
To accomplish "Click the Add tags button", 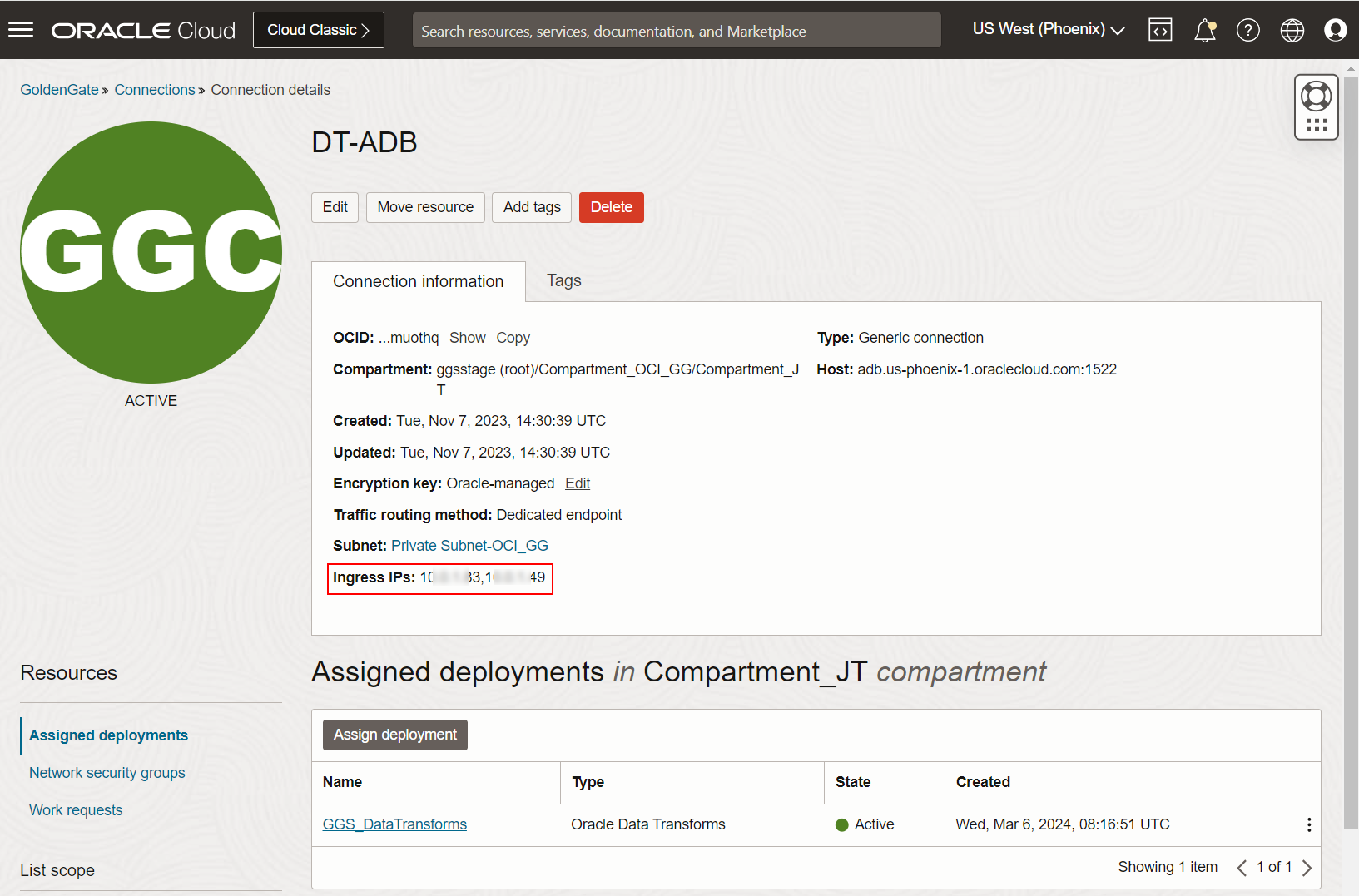I will point(532,207).
